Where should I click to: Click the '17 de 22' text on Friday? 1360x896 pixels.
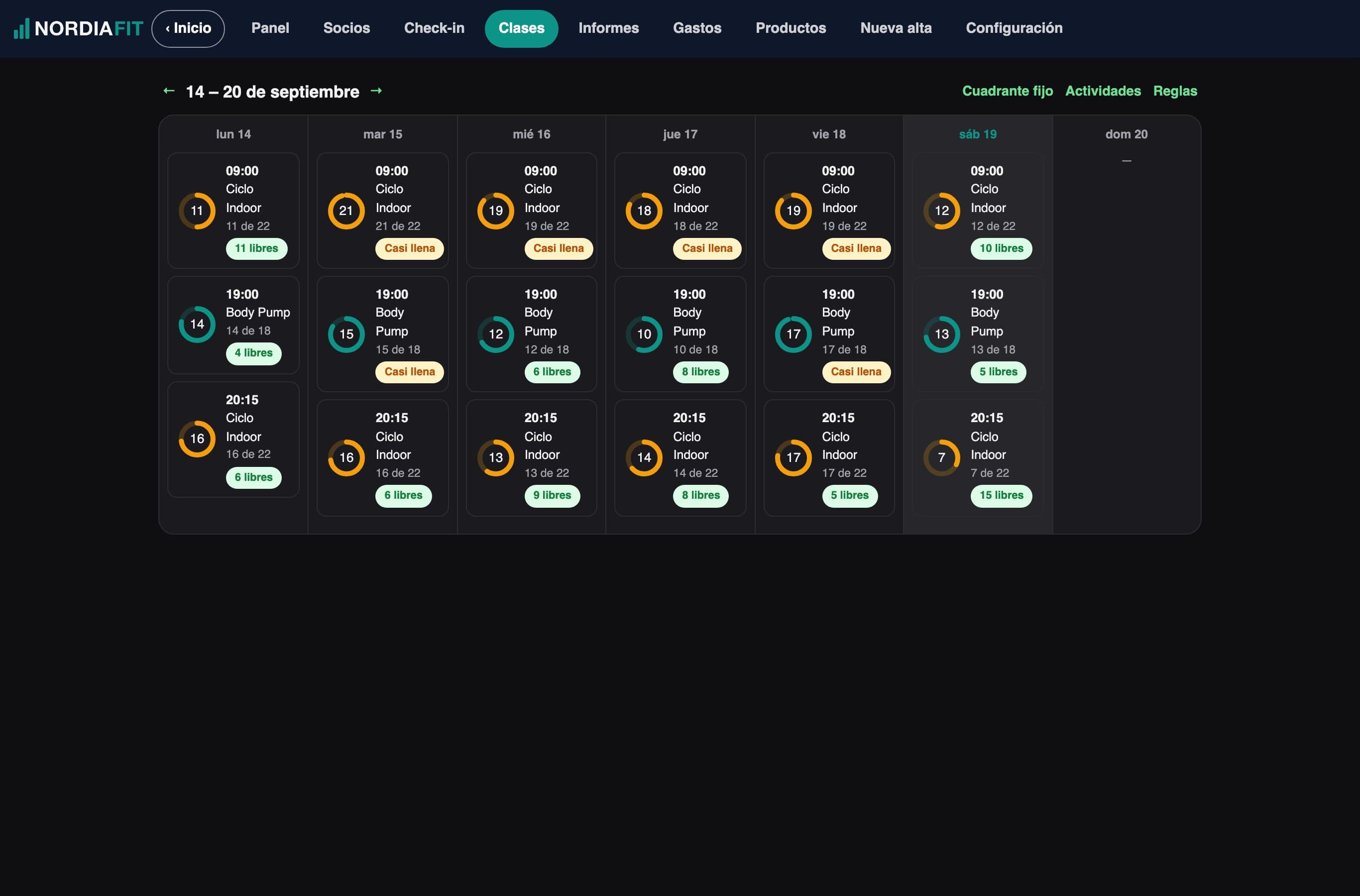844,473
